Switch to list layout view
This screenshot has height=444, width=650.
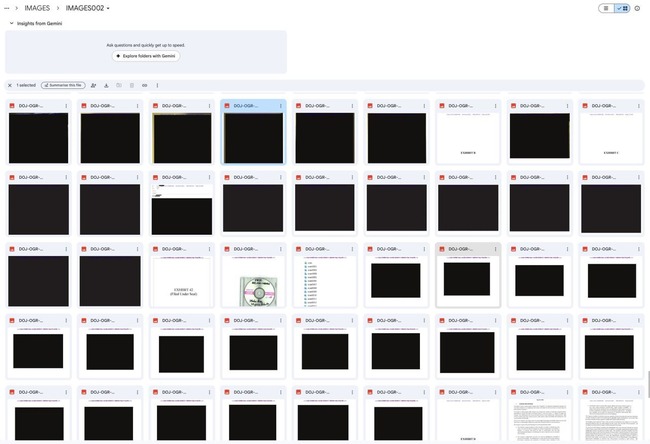(x=606, y=8)
